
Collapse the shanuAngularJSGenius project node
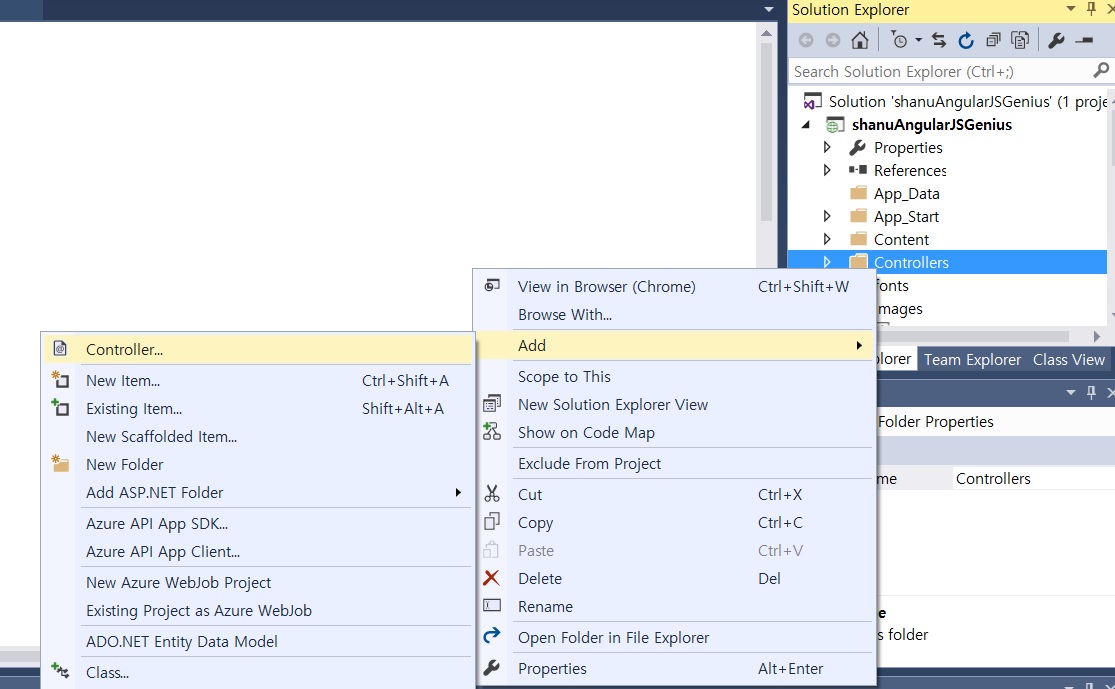tap(806, 124)
